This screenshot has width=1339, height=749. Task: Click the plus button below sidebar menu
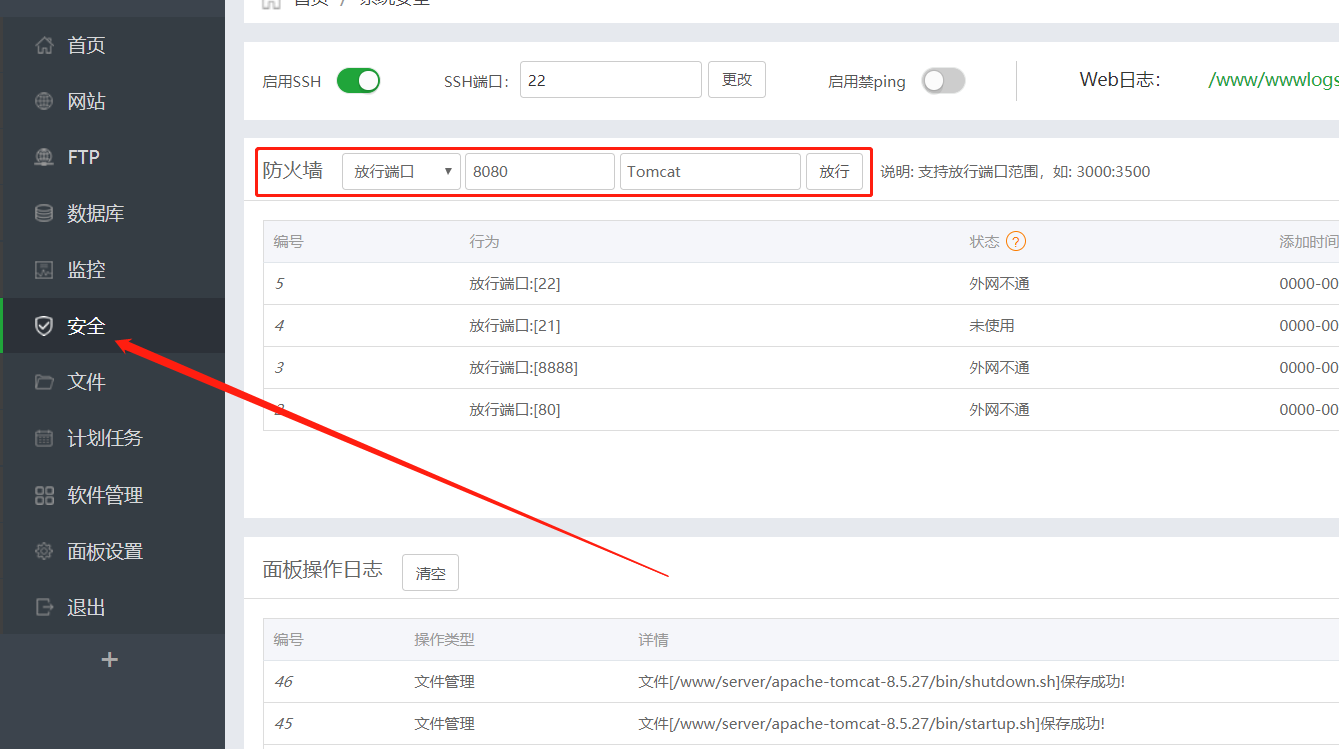pyautogui.click(x=110, y=660)
